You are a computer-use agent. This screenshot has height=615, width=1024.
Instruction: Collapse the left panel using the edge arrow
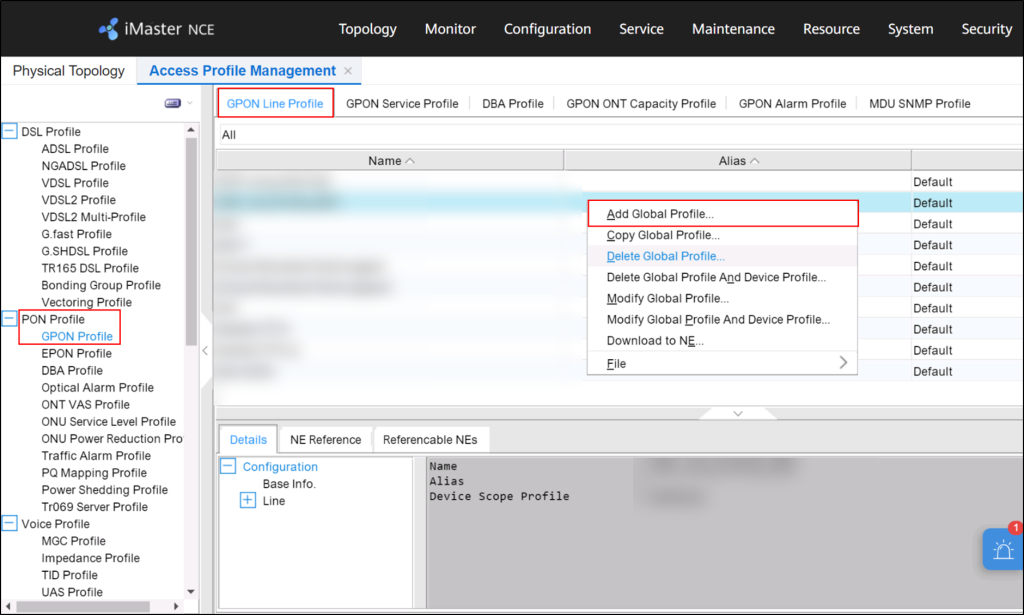click(x=205, y=351)
